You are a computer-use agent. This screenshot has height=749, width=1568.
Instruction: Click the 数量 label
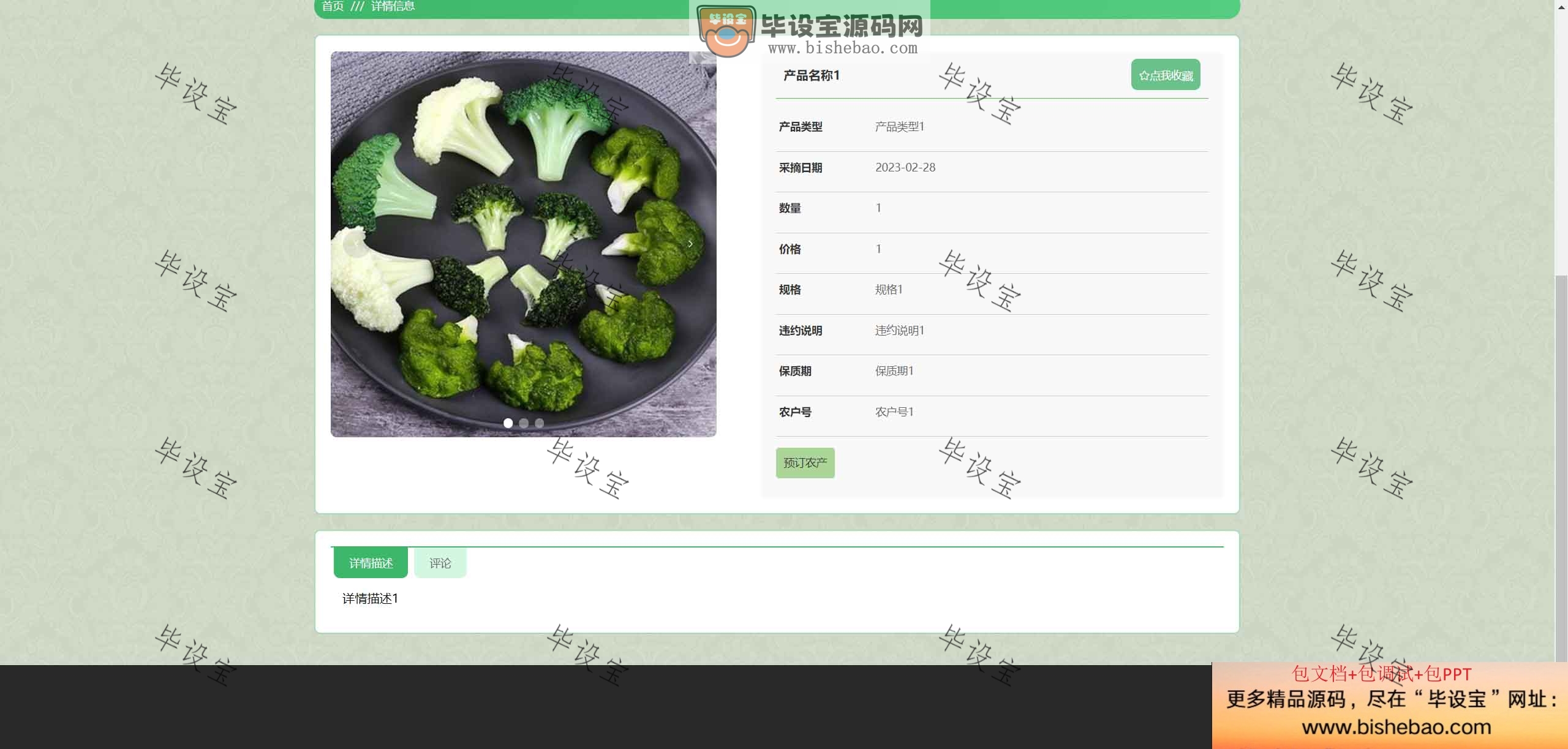[x=790, y=208]
